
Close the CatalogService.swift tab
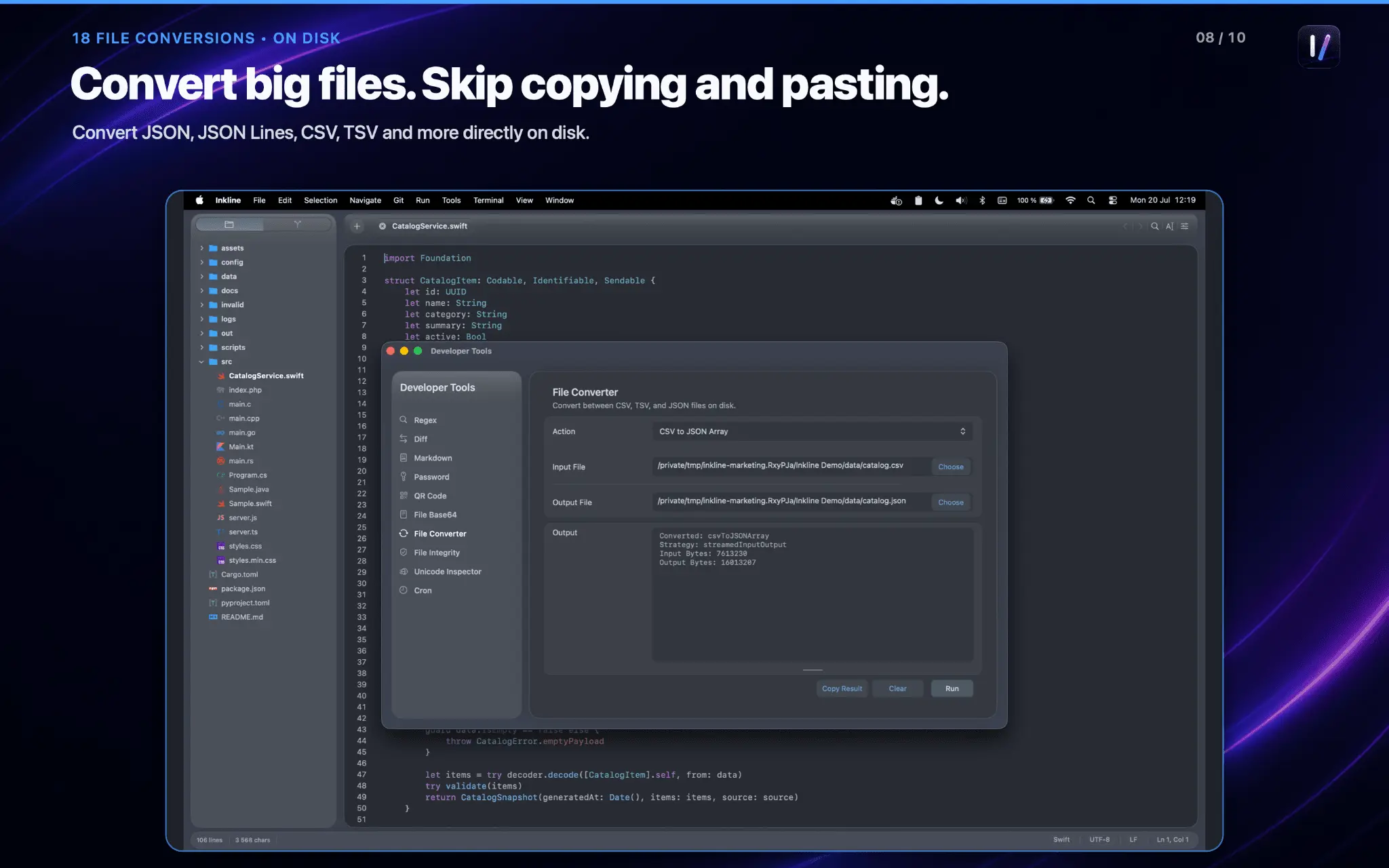tap(383, 226)
